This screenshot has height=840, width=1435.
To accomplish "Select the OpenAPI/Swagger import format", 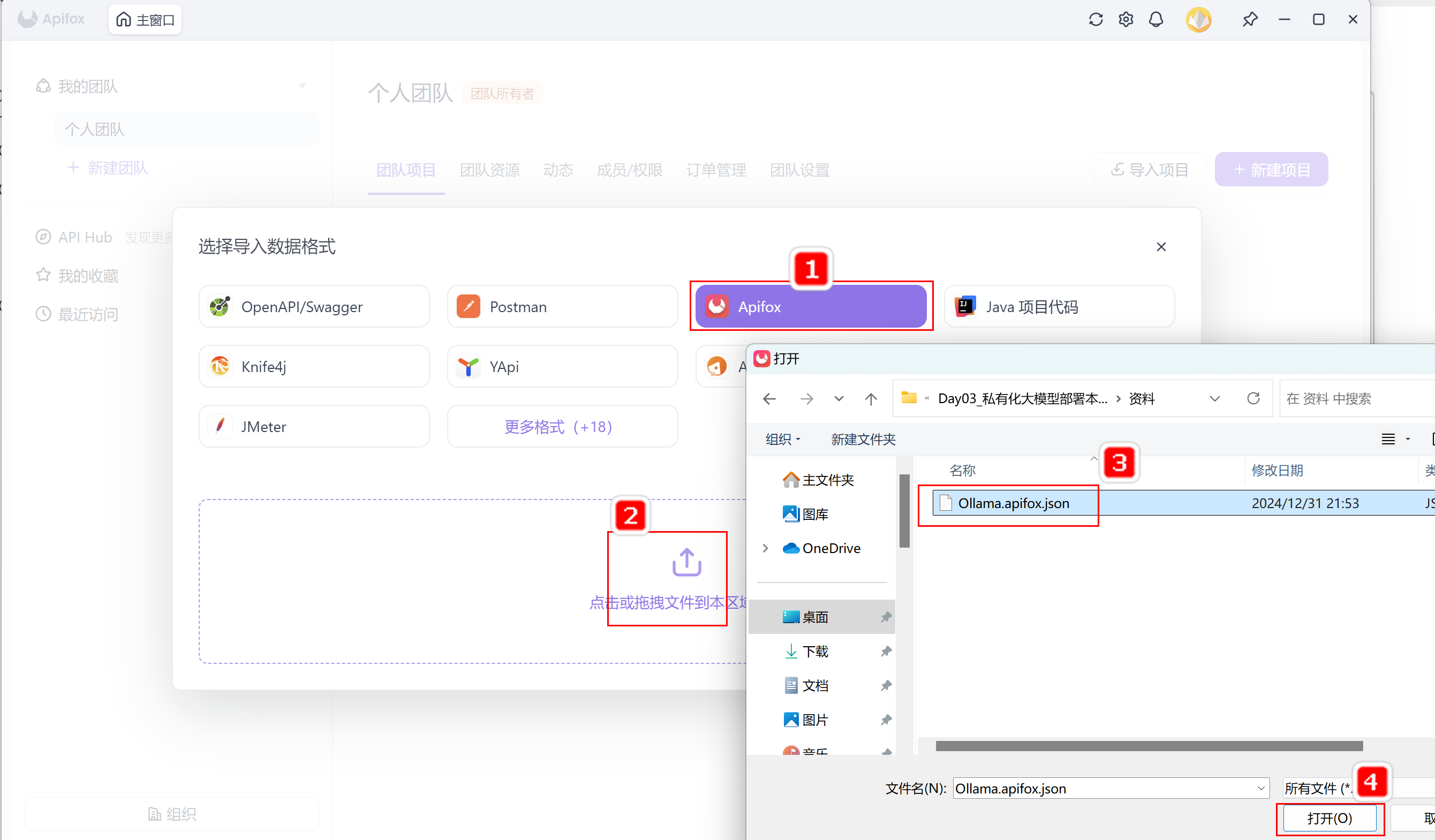I will [314, 306].
